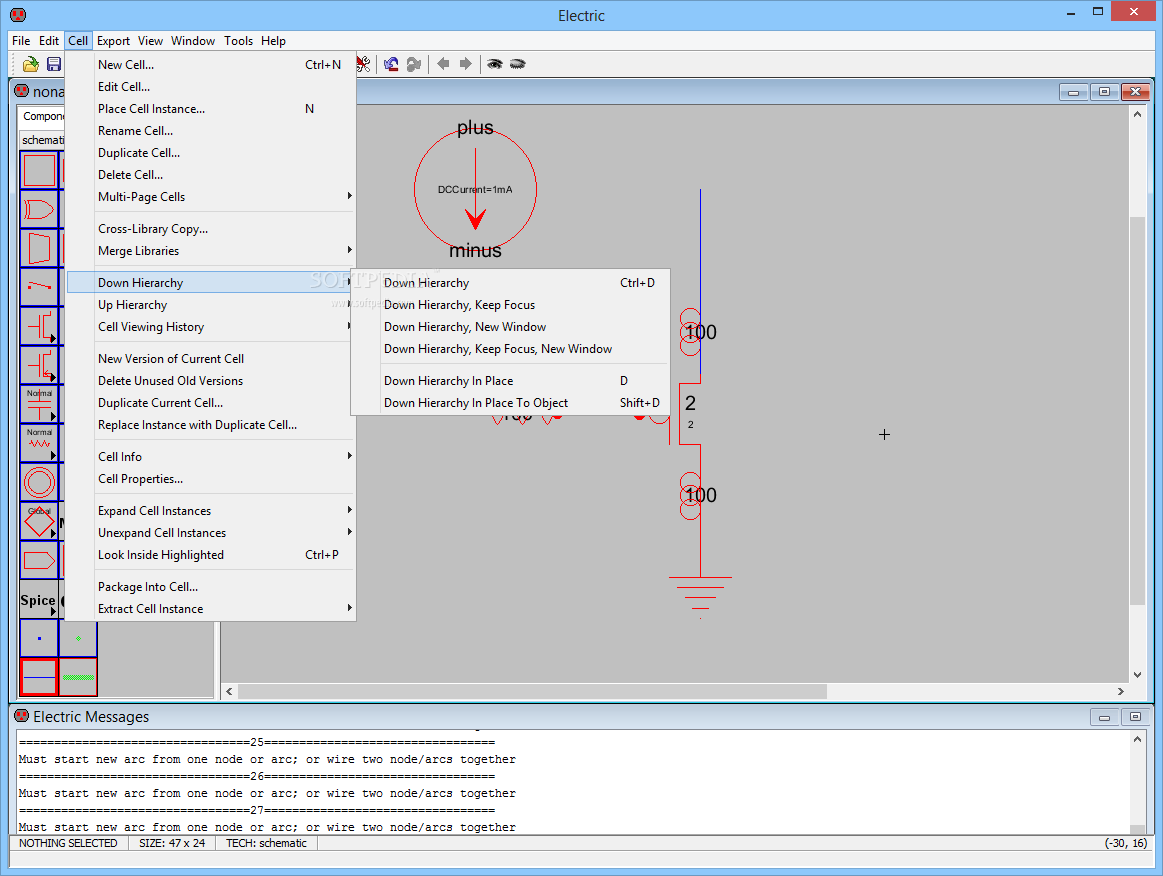Select the Normal capacitor component
1163x876 pixels.
click(39, 404)
